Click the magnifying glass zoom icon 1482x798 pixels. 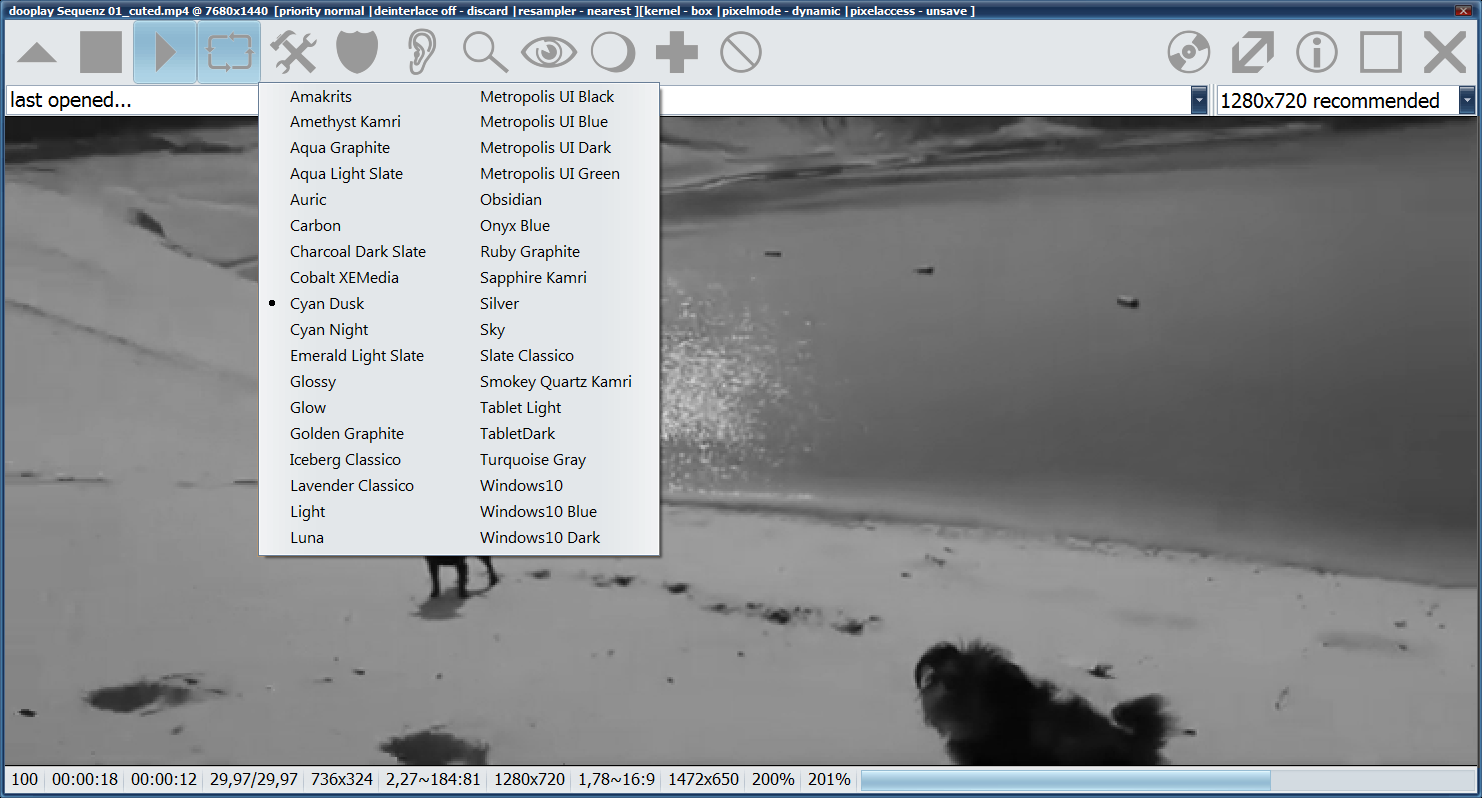click(x=485, y=52)
